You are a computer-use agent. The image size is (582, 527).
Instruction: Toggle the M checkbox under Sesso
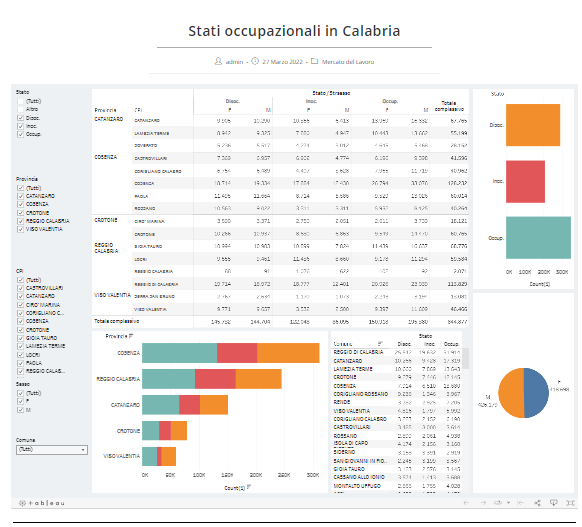(x=20, y=410)
